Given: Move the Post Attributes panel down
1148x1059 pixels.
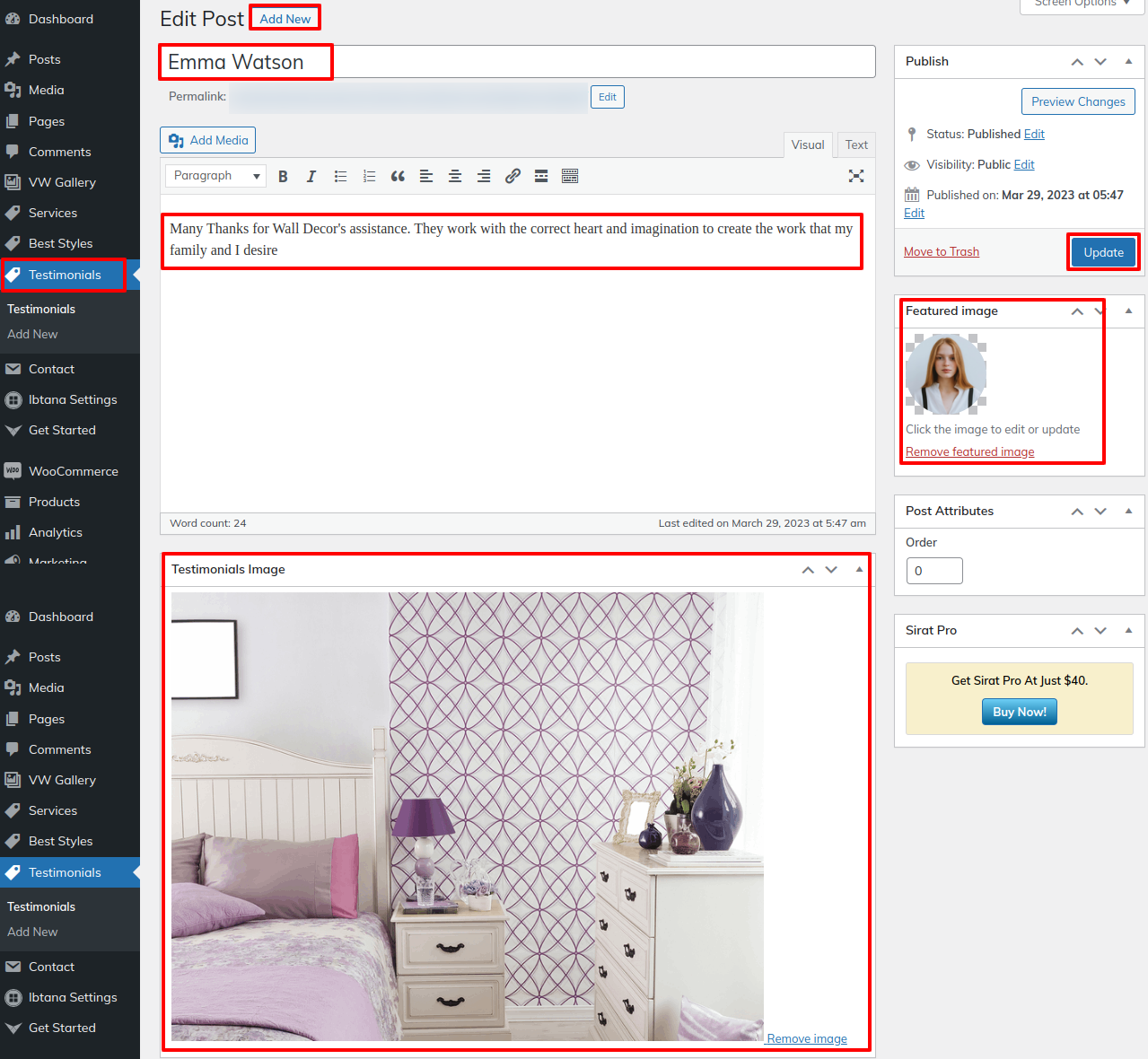Looking at the screenshot, I should pos(1100,512).
